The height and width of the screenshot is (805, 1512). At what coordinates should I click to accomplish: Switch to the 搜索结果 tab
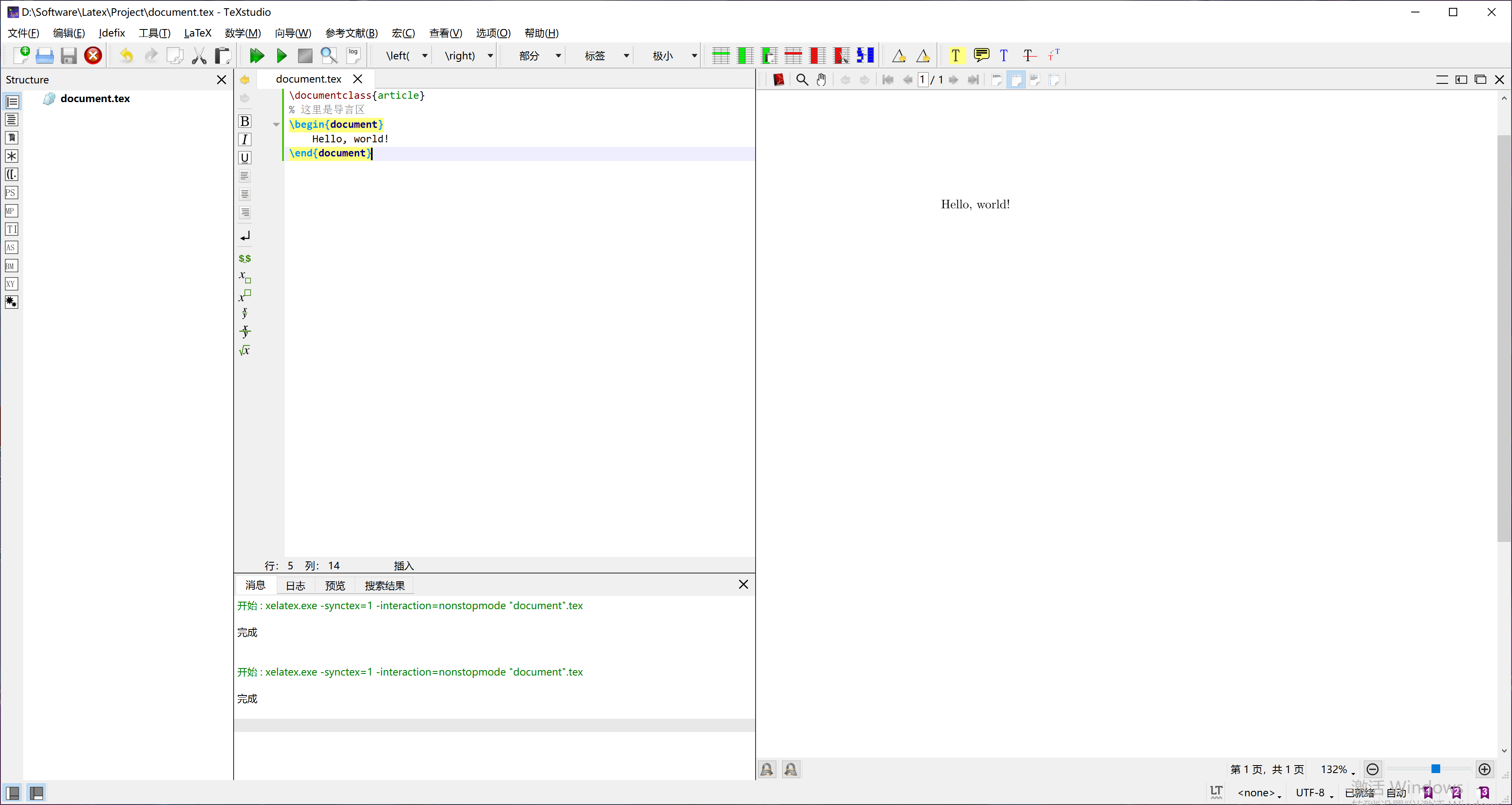click(x=385, y=585)
